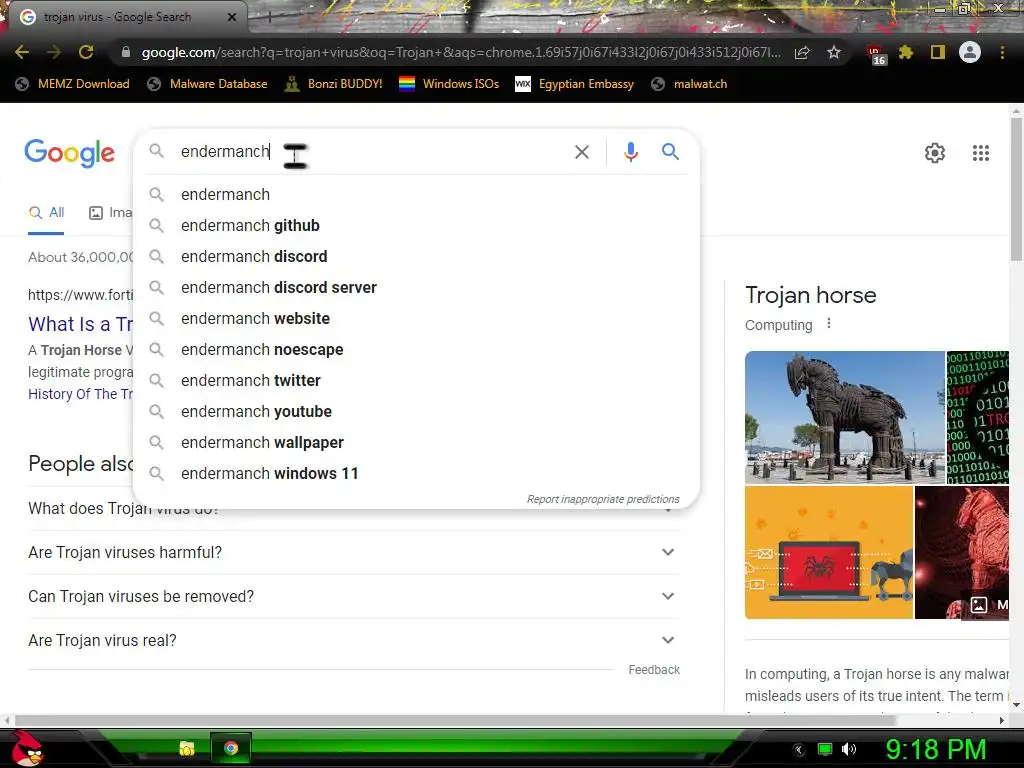This screenshot has width=1024, height=768.
Task: Open Chrome's three-dot menu
Action: click(1002, 52)
